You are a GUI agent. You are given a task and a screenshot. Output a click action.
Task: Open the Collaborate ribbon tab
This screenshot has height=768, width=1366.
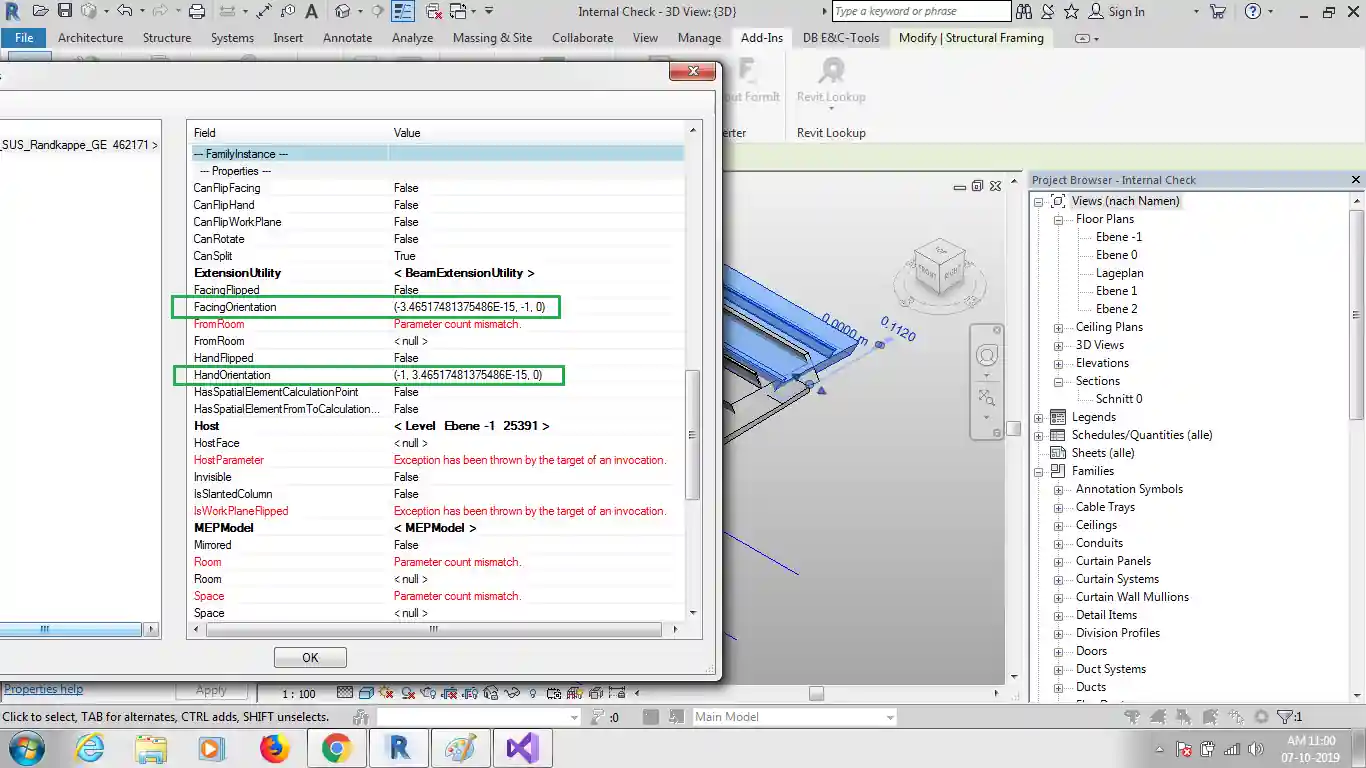pyautogui.click(x=582, y=37)
